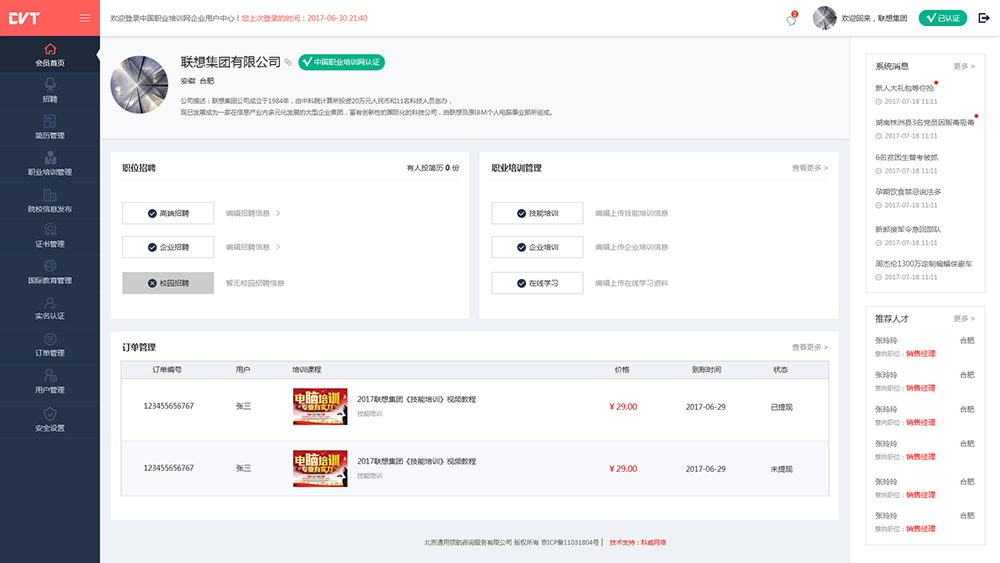Click 编辑上传企业培训信息 link
The width and height of the screenshot is (1000, 563).
[x=631, y=247]
